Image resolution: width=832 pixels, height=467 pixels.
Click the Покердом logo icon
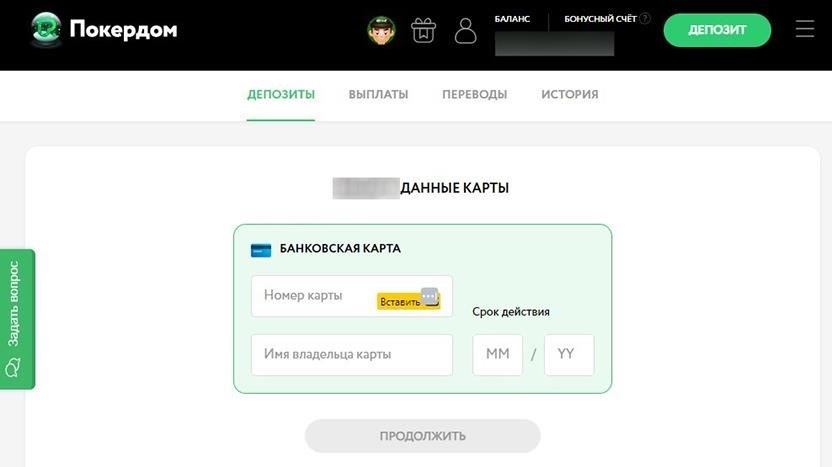click(x=46, y=29)
